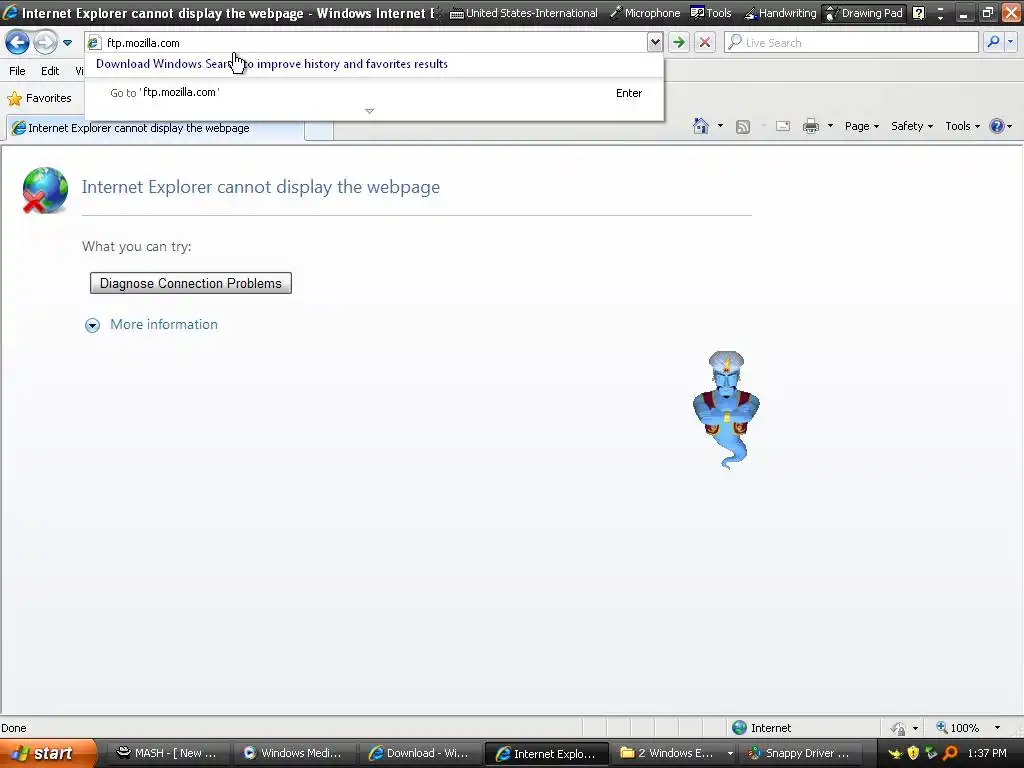The width and height of the screenshot is (1024, 768).
Task: Click the Home icon in command bar
Action: (x=701, y=126)
